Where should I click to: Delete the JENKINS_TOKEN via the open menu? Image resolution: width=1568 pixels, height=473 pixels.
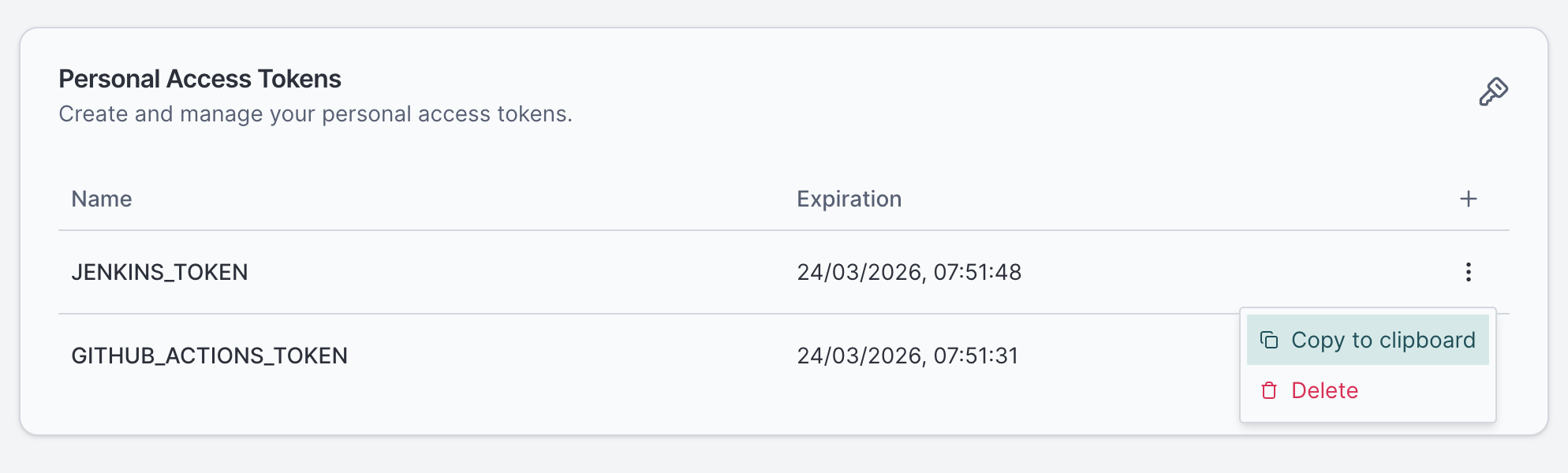click(1324, 389)
